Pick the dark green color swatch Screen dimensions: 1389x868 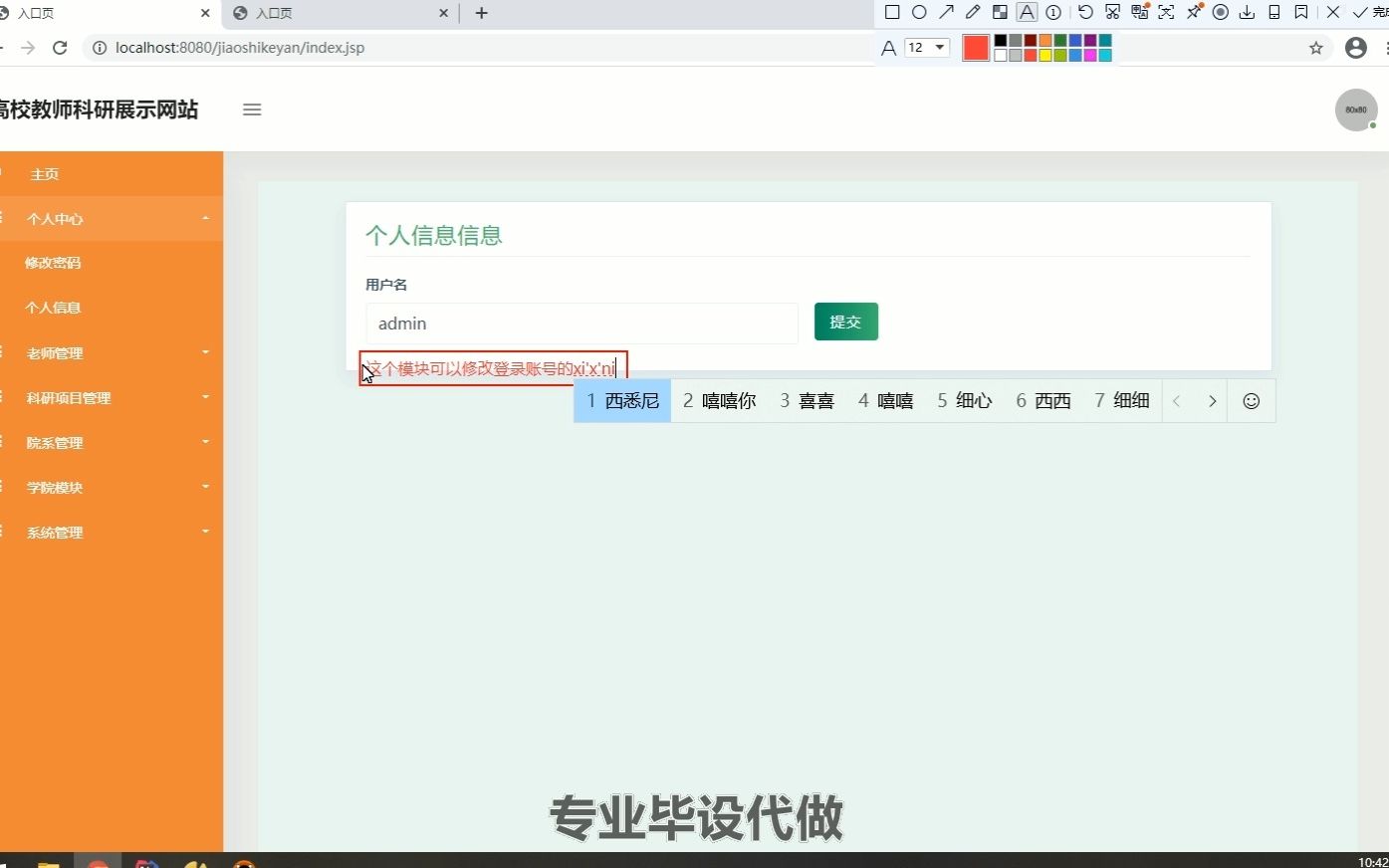(x=1060, y=41)
